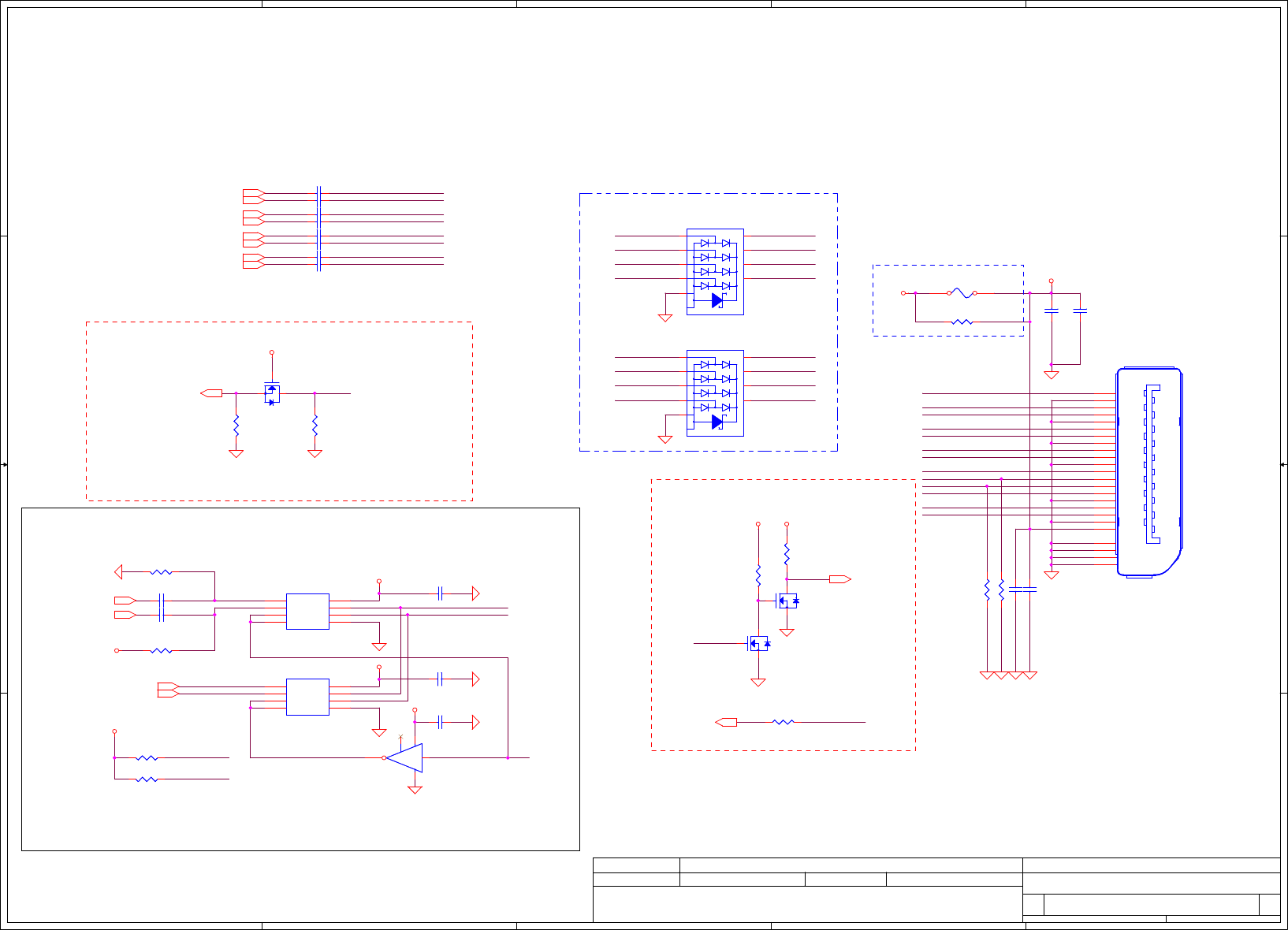1288x930 pixels.
Task: Click the output port right of the two-transistor circuit
Action: tap(840, 579)
